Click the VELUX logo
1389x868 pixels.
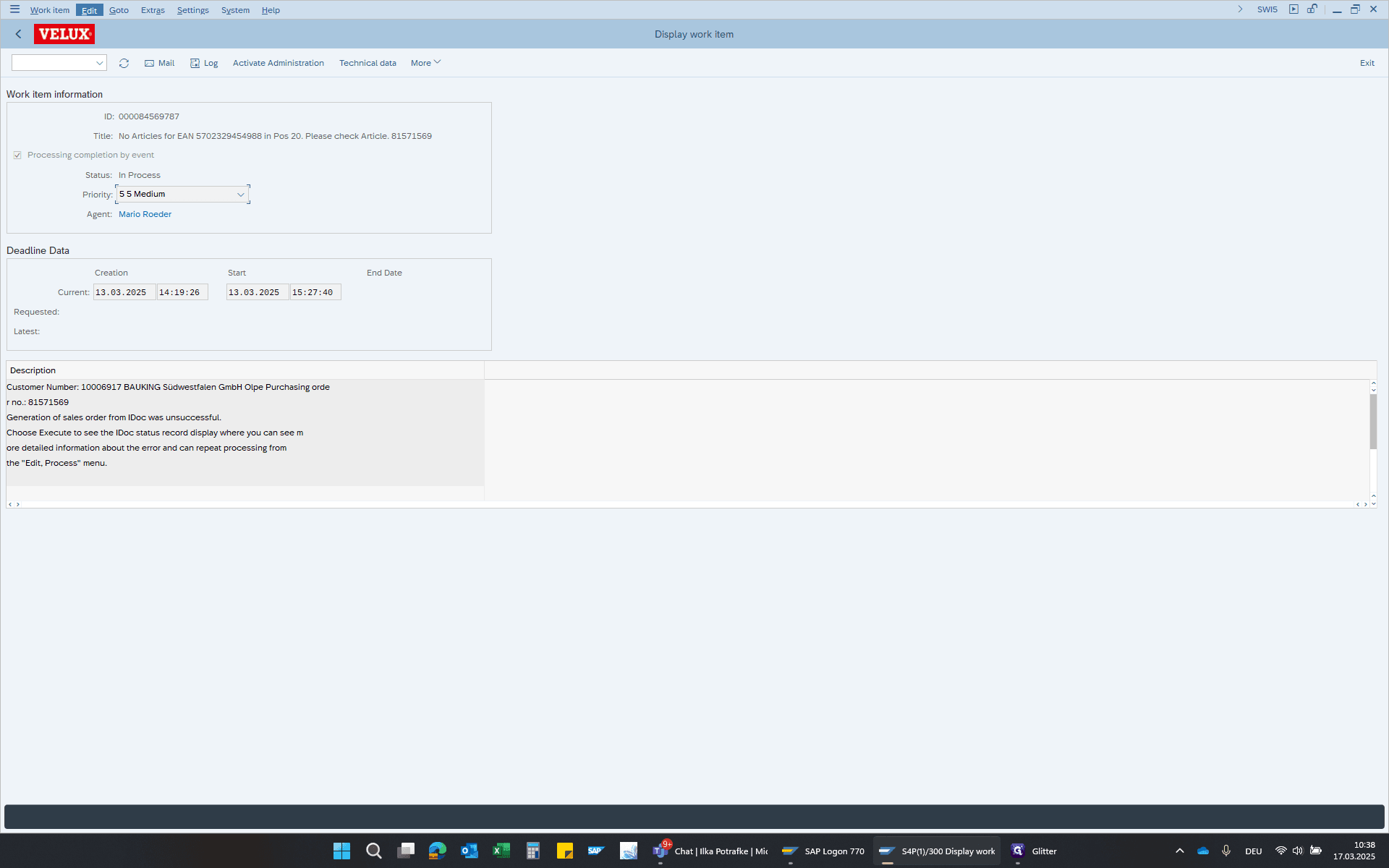coord(64,34)
